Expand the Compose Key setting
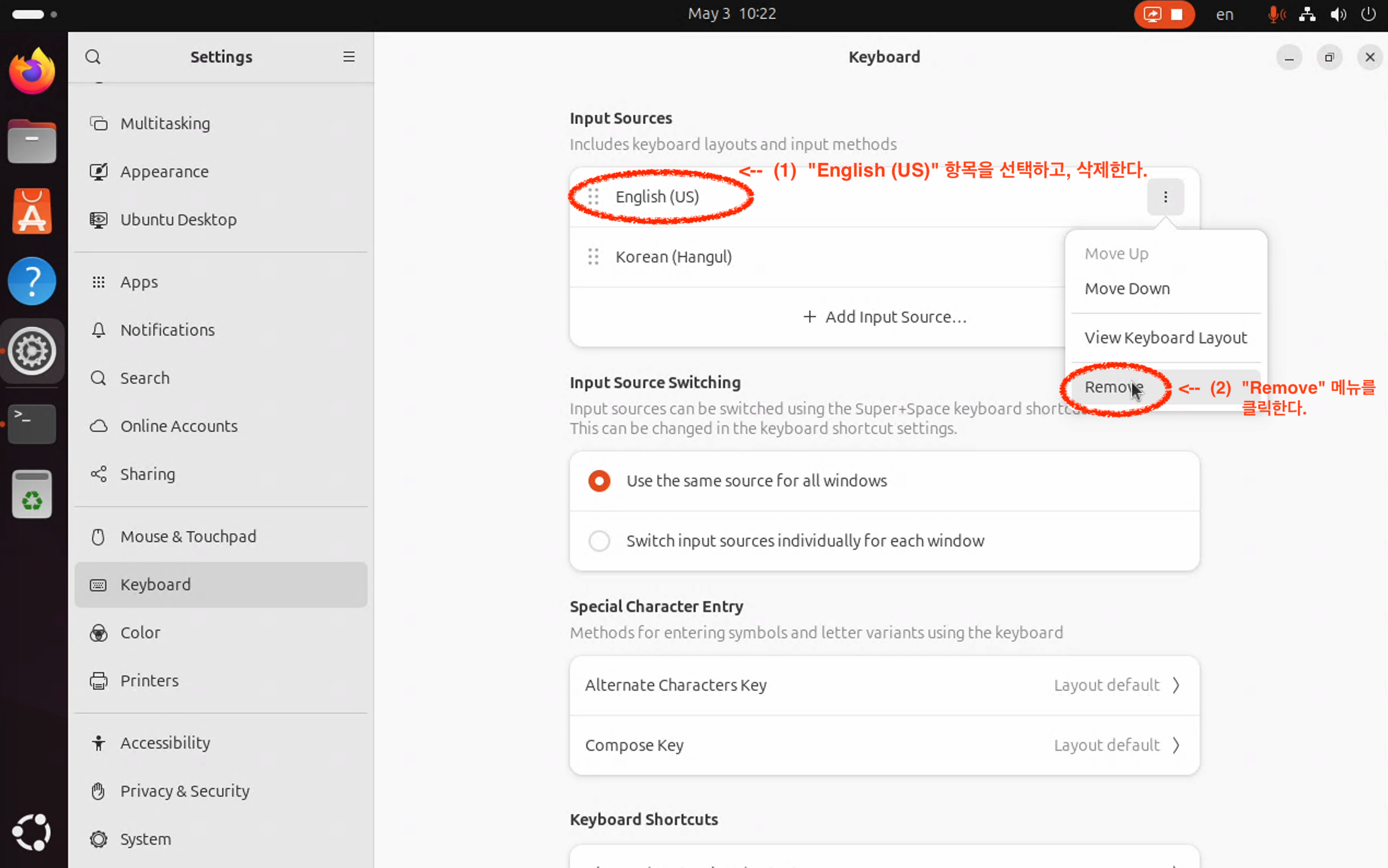The width and height of the screenshot is (1388, 868). click(884, 745)
